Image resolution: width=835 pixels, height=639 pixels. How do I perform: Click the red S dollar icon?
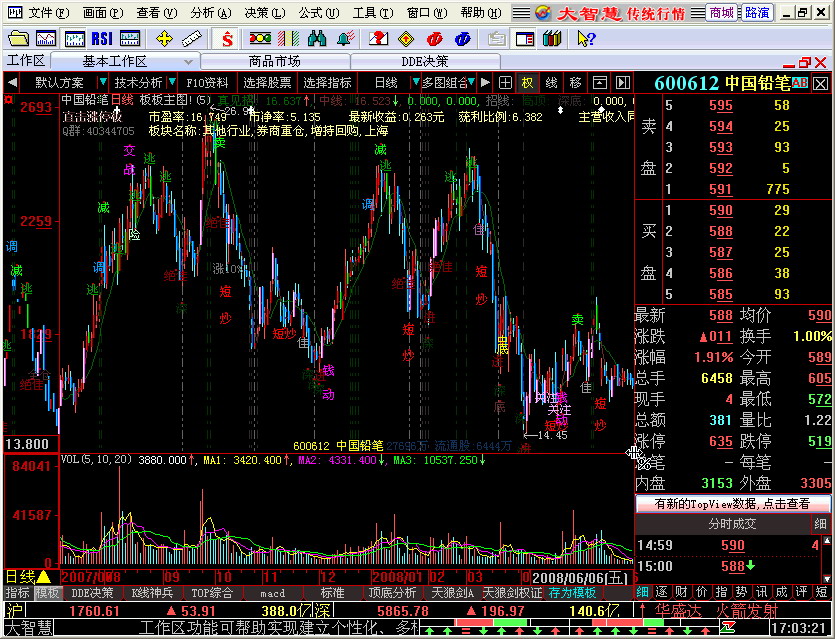(227, 38)
